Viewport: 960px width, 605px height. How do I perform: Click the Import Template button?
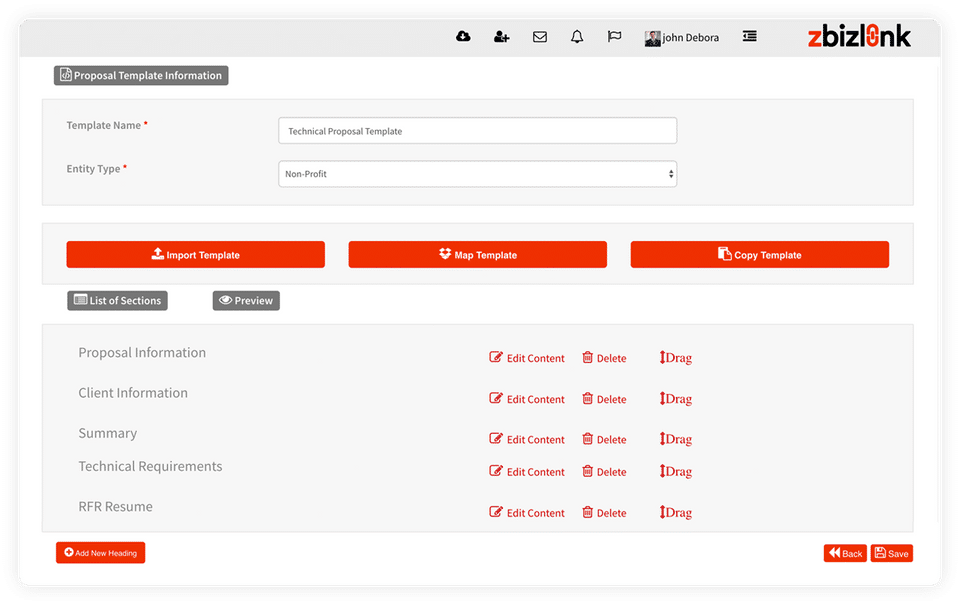195,255
